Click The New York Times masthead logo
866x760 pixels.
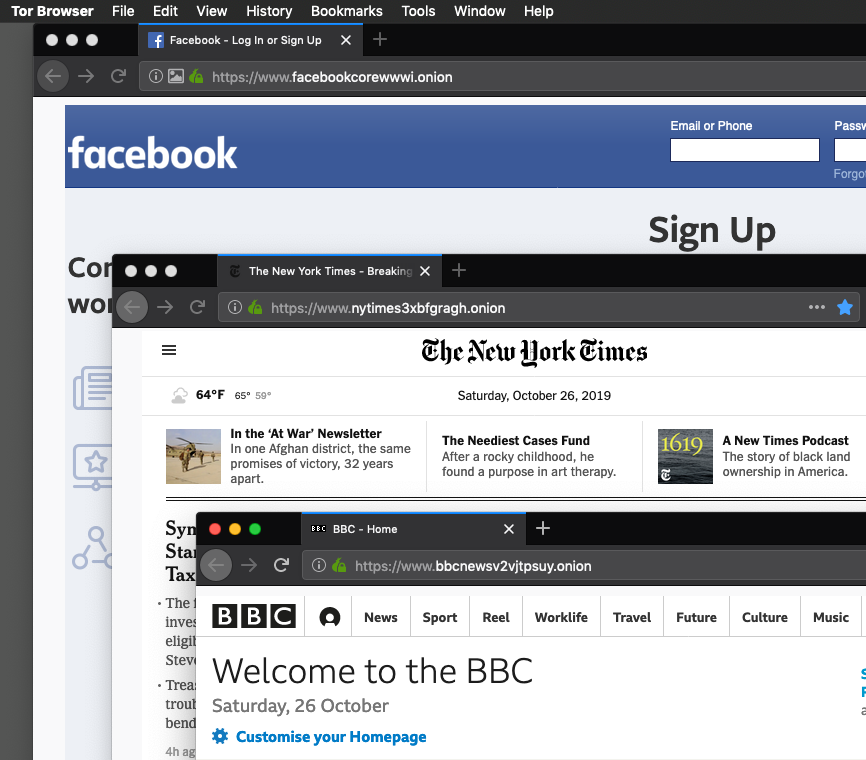click(534, 352)
